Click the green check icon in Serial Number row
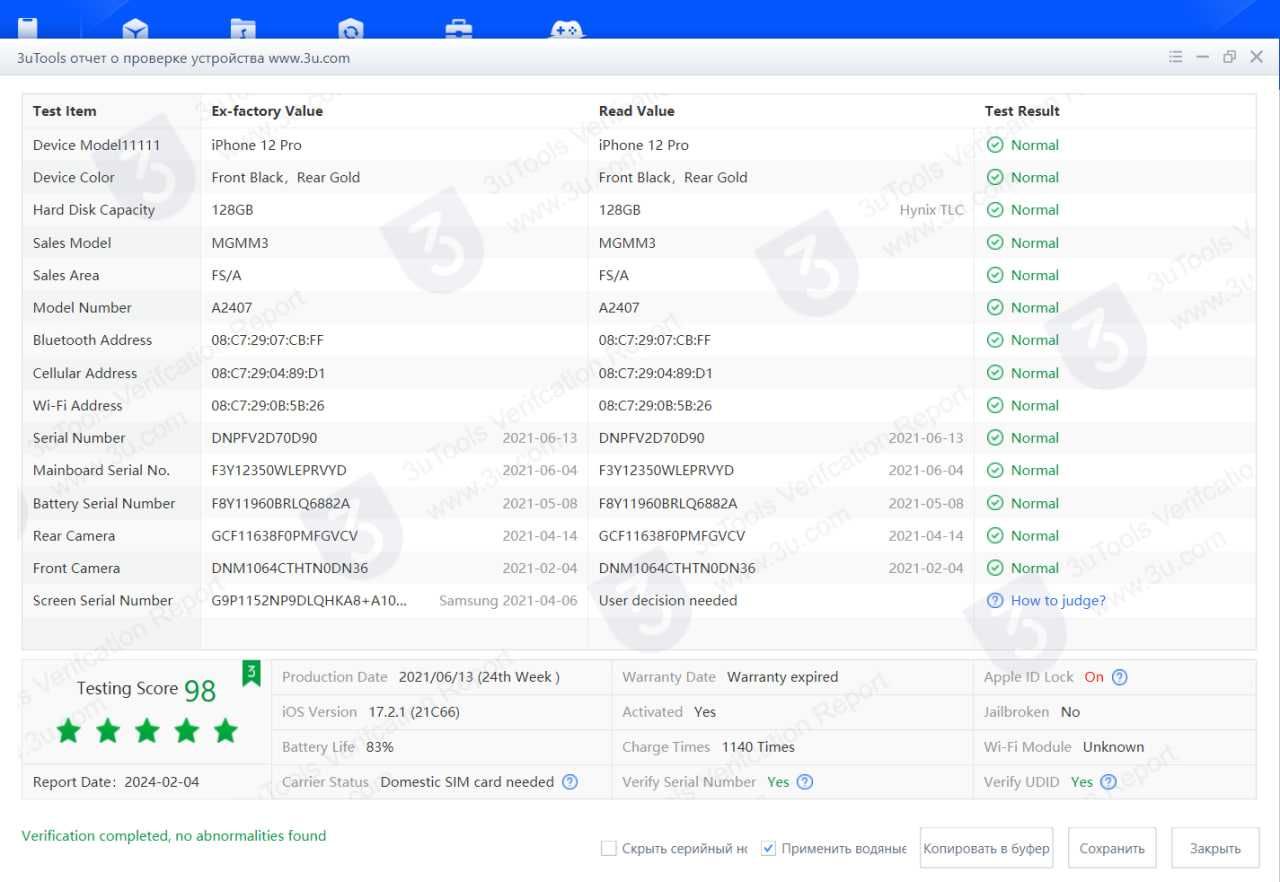The height and width of the screenshot is (882, 1280). (995, 438)
